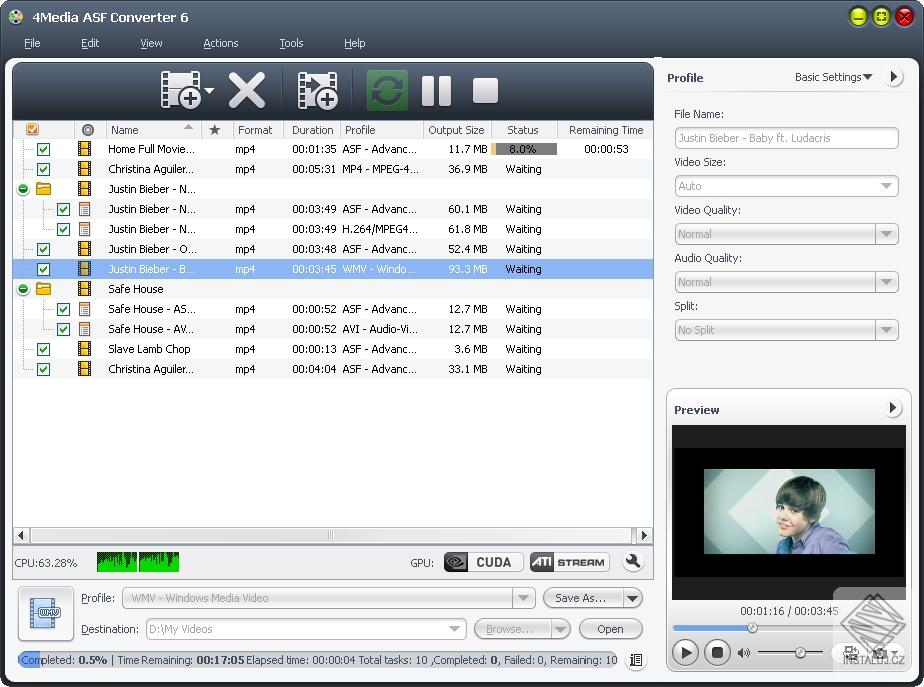Viewport: 924px width, 687px height.
Task: Uncheck the Home Full Movie checkbox
Action: (44, 149)
